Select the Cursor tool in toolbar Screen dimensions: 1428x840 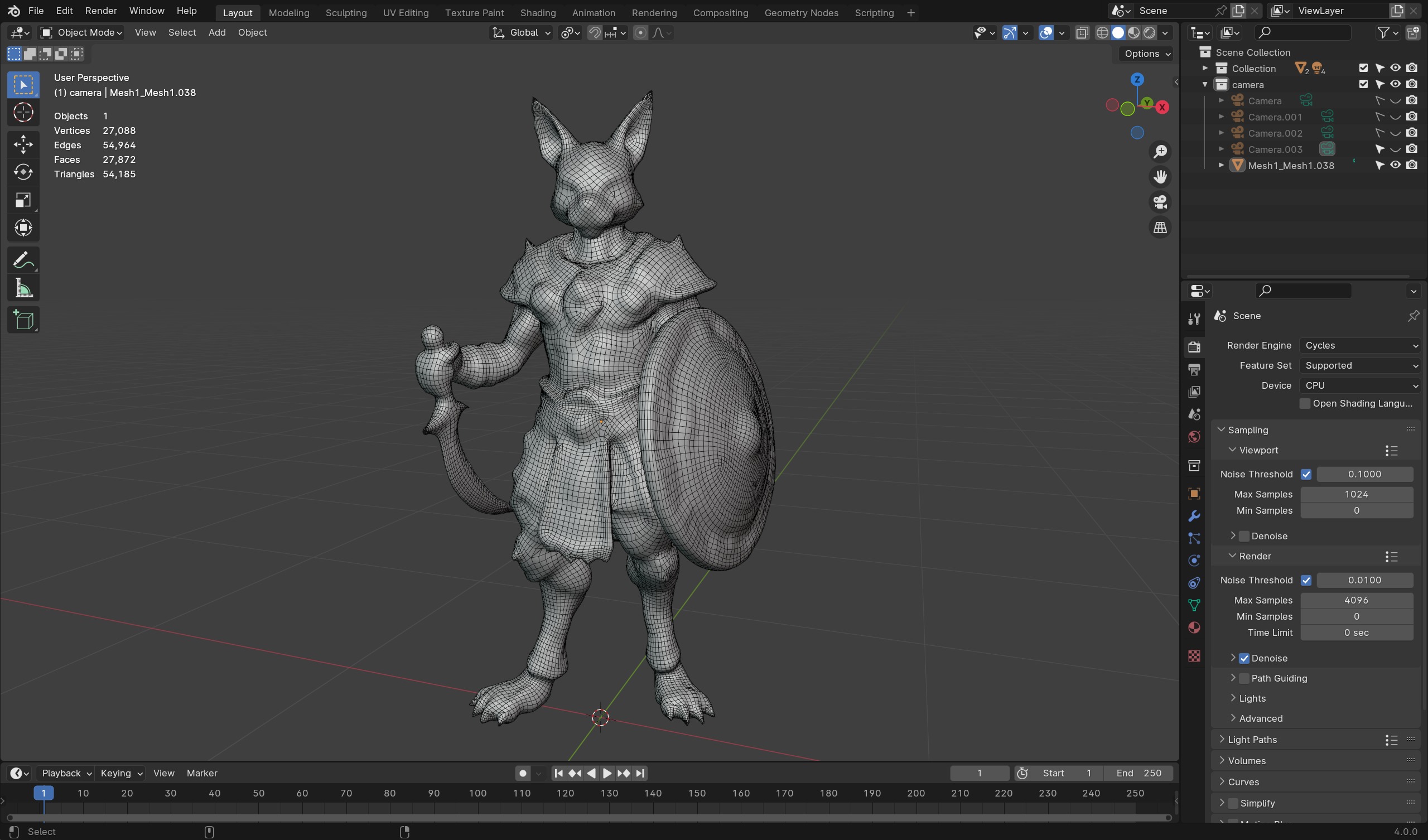click(x=23, y=113)
